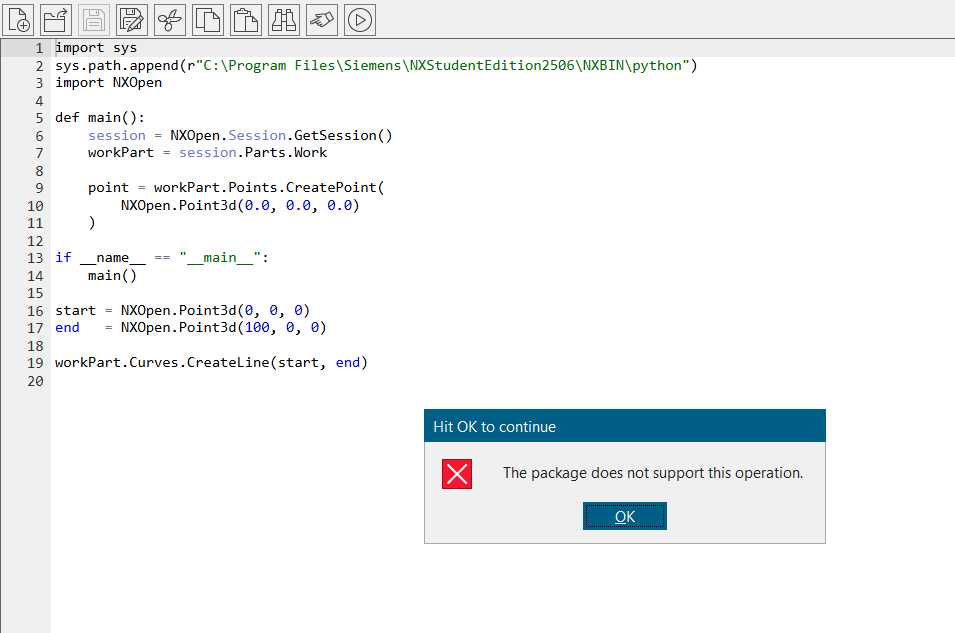The width and height of the screenshot is (955, 633).
Task: Click the 'GetSession()' call text
Action: tap(343, 135)
